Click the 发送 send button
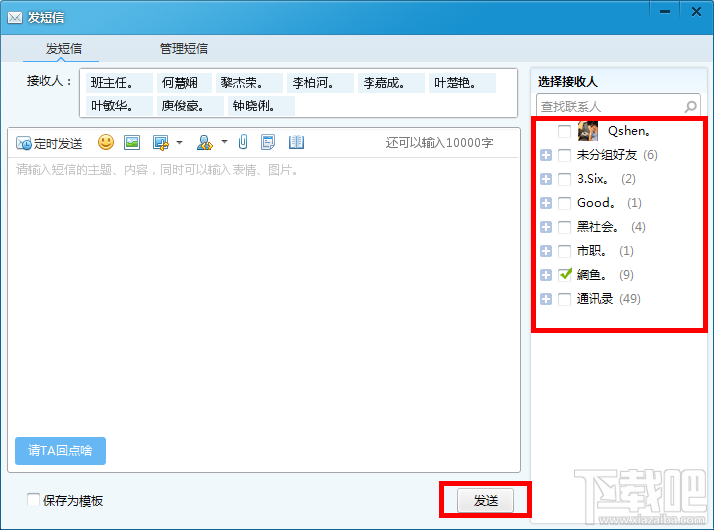 [x=485, y=501]
